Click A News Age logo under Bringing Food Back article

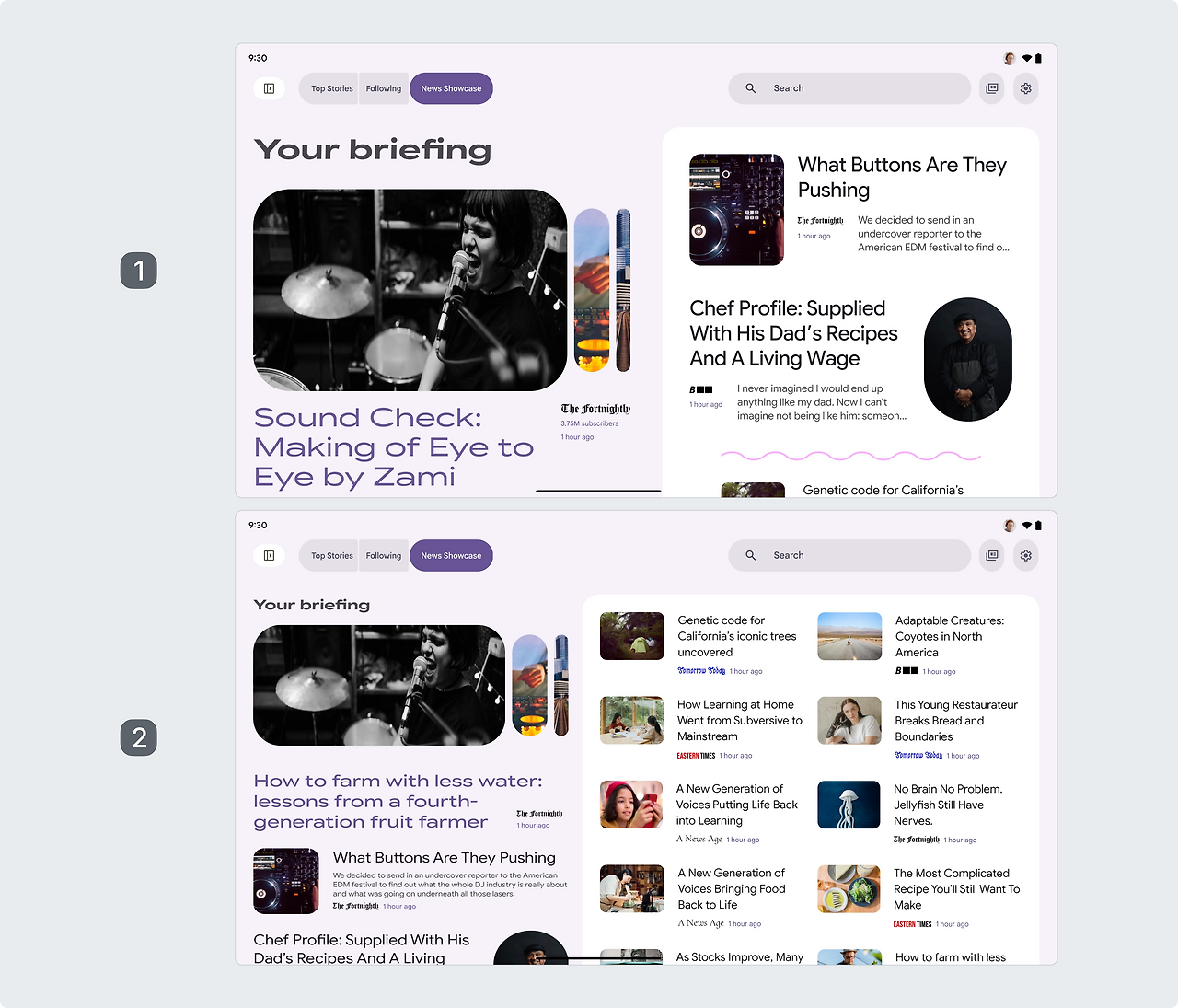[700, 923]
